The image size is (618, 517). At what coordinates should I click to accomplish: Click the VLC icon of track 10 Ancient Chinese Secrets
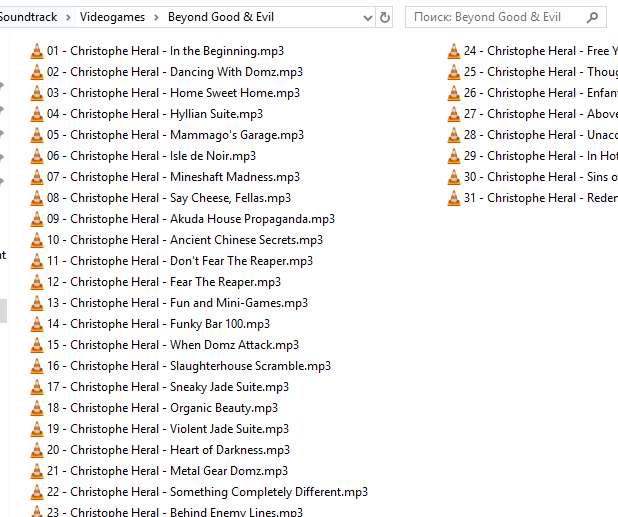point(37,240)
